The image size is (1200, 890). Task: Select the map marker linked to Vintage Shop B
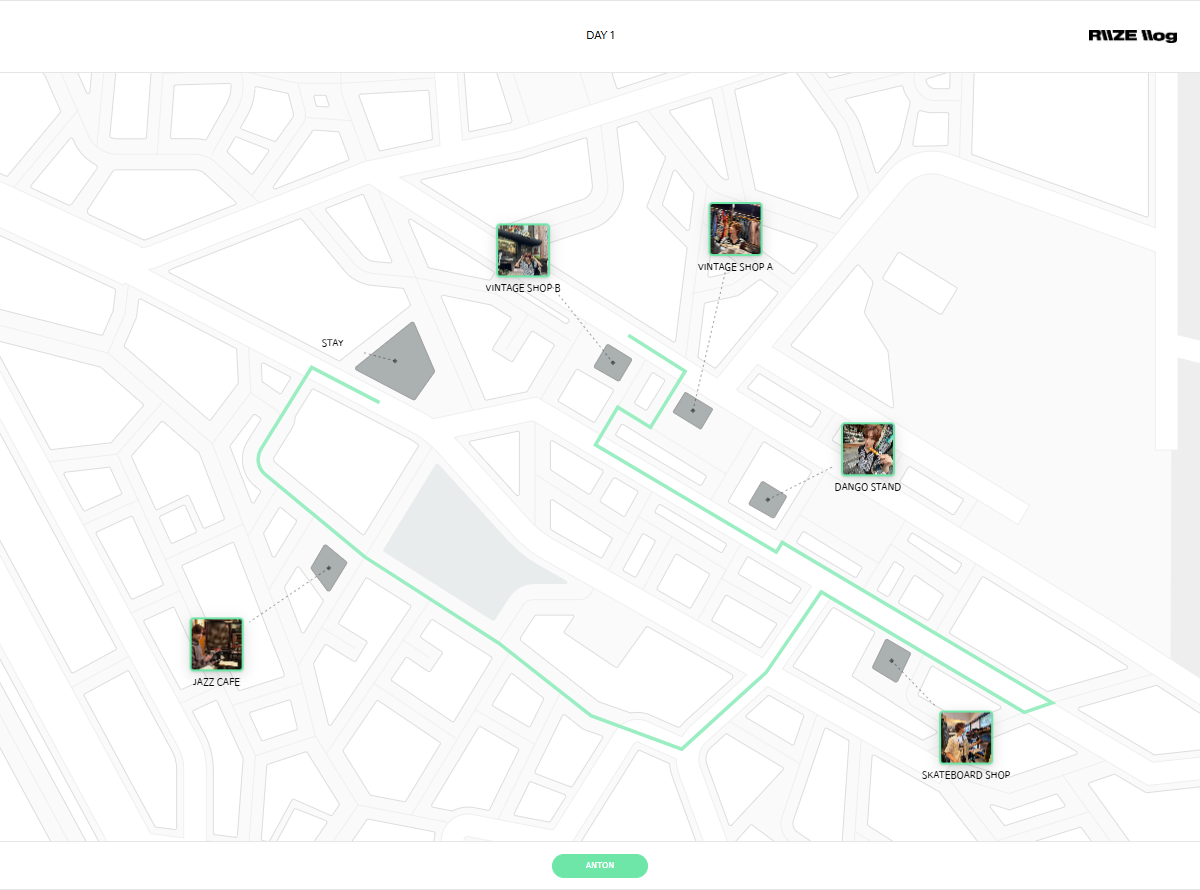point(613,362)
